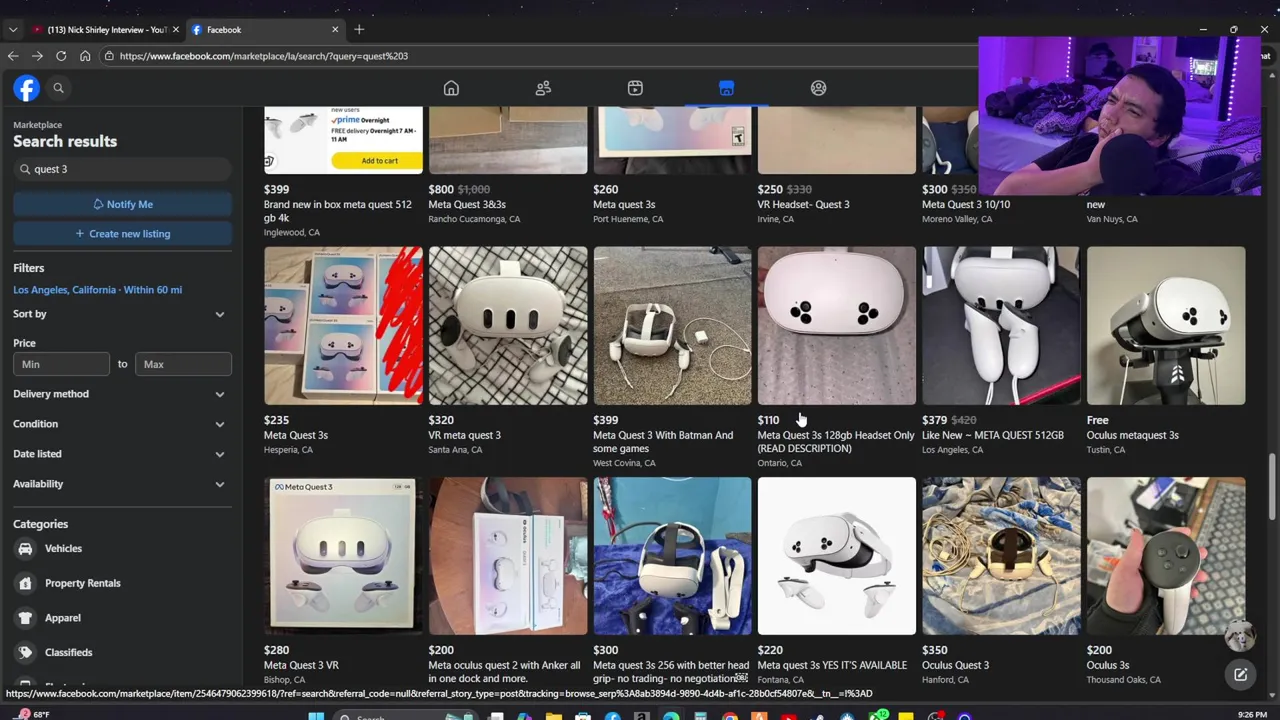
Task: Click Create new listing button
Action: (122, 234)
